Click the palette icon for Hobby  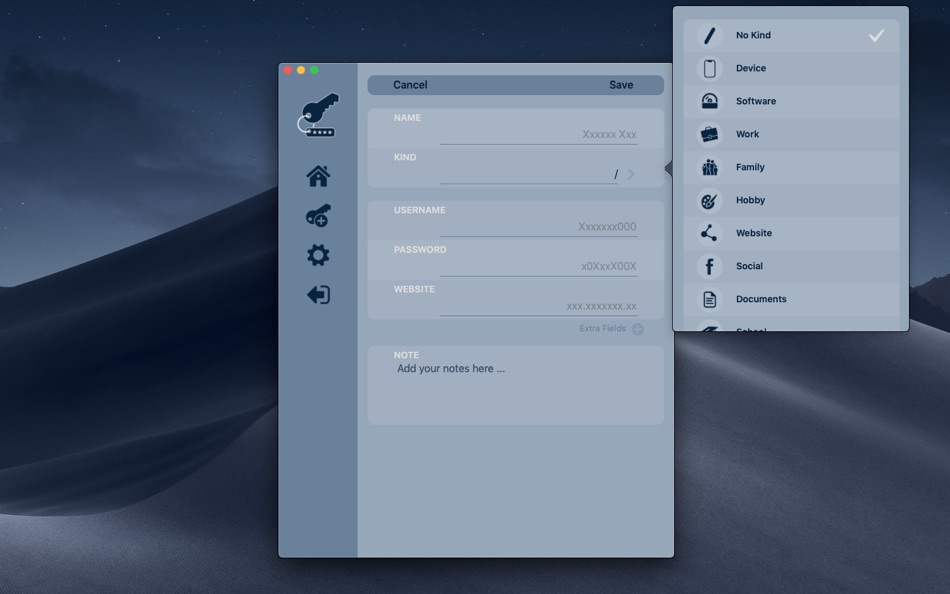709,200
